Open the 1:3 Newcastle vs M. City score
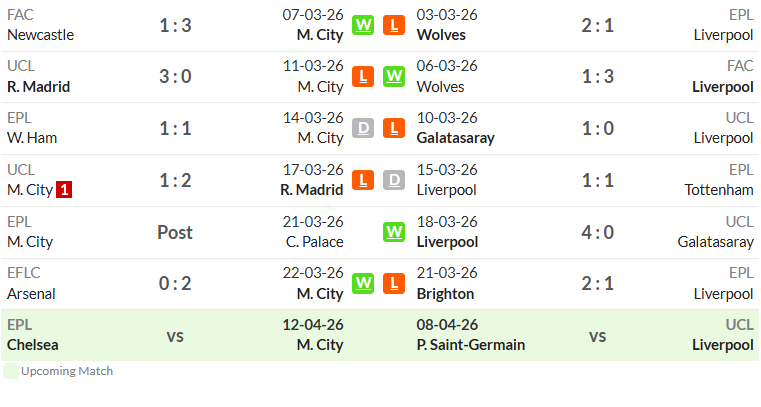 point(175,25)
